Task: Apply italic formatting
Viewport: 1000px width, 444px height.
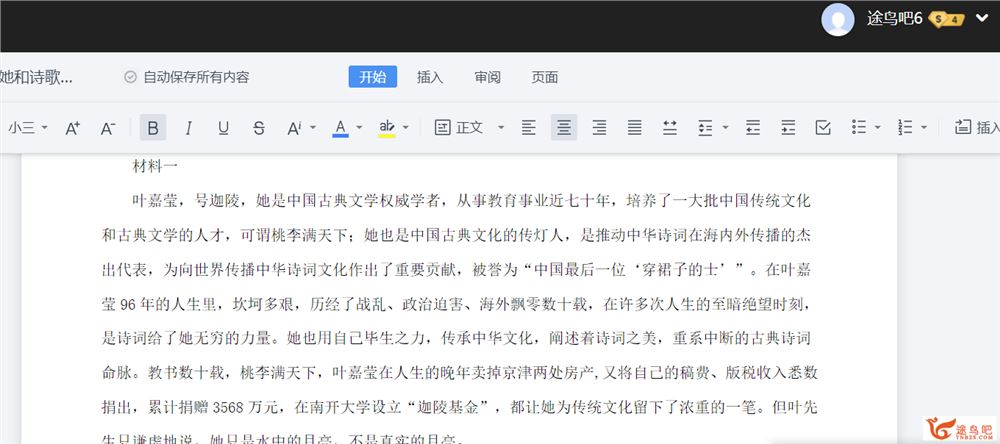Action: [188, 128]
